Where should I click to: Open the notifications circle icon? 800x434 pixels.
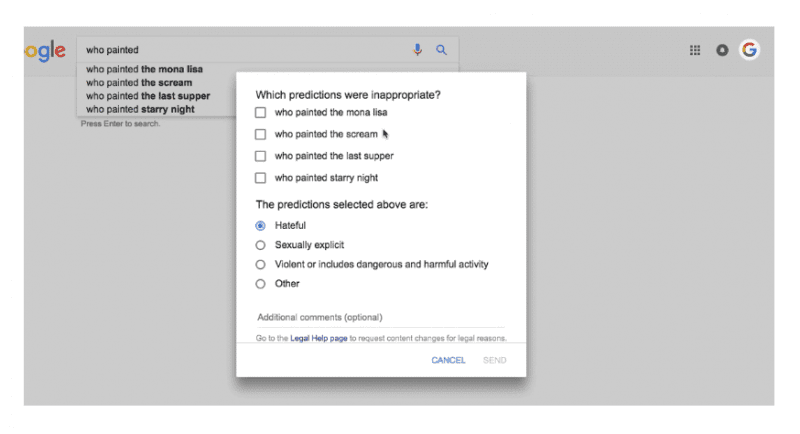point(722,50)
